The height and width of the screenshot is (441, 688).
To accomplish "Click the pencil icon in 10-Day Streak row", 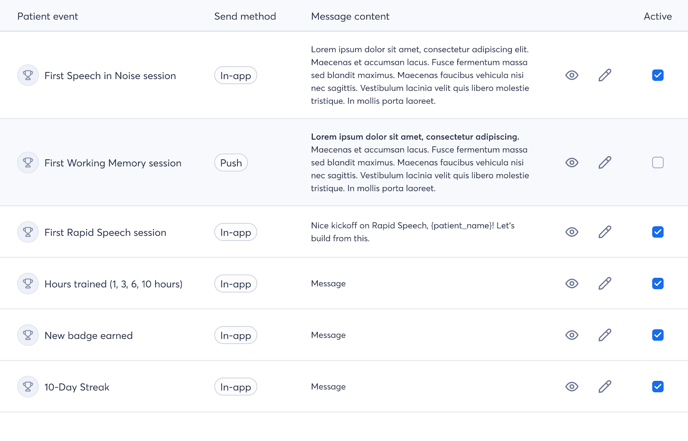I will (605, 387).
